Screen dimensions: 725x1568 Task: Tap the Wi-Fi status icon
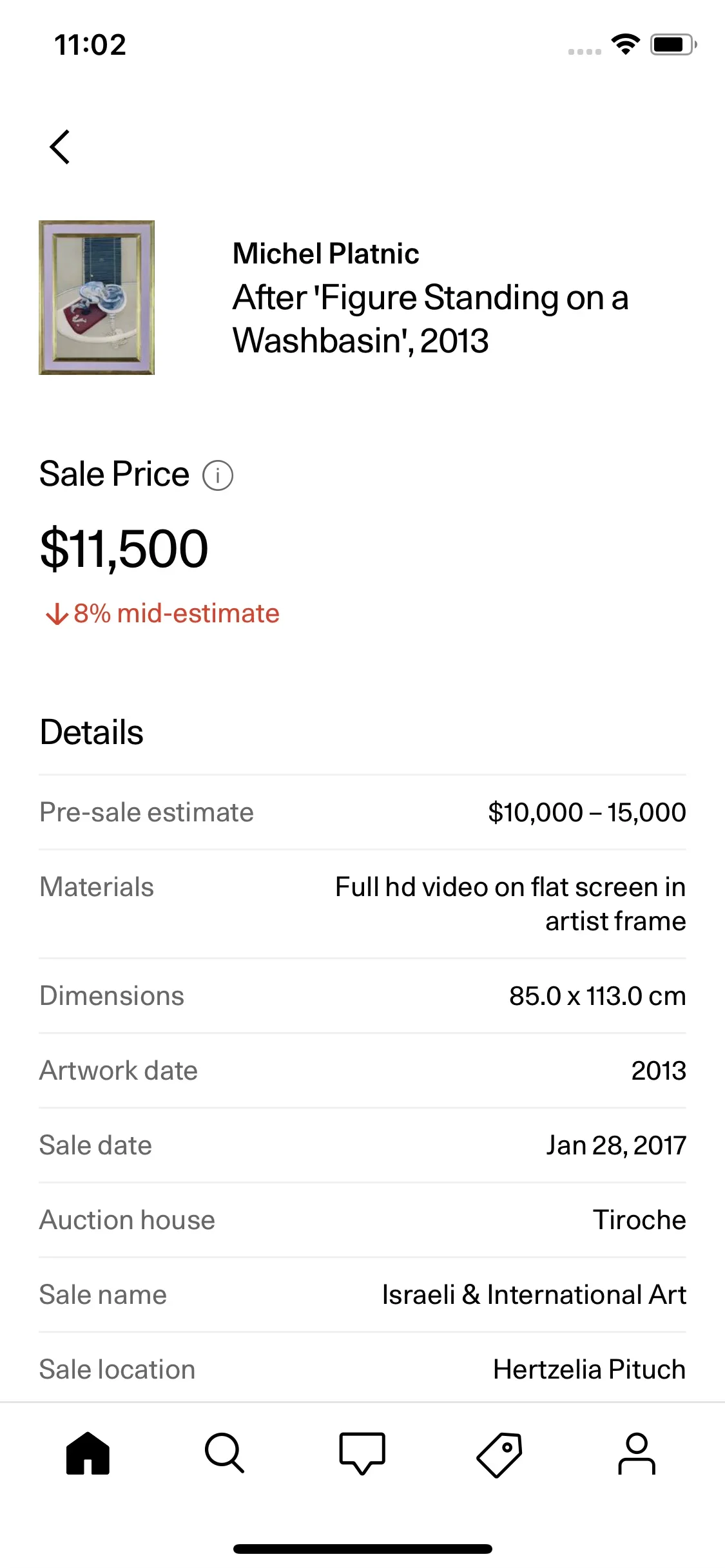click(625, 44)
